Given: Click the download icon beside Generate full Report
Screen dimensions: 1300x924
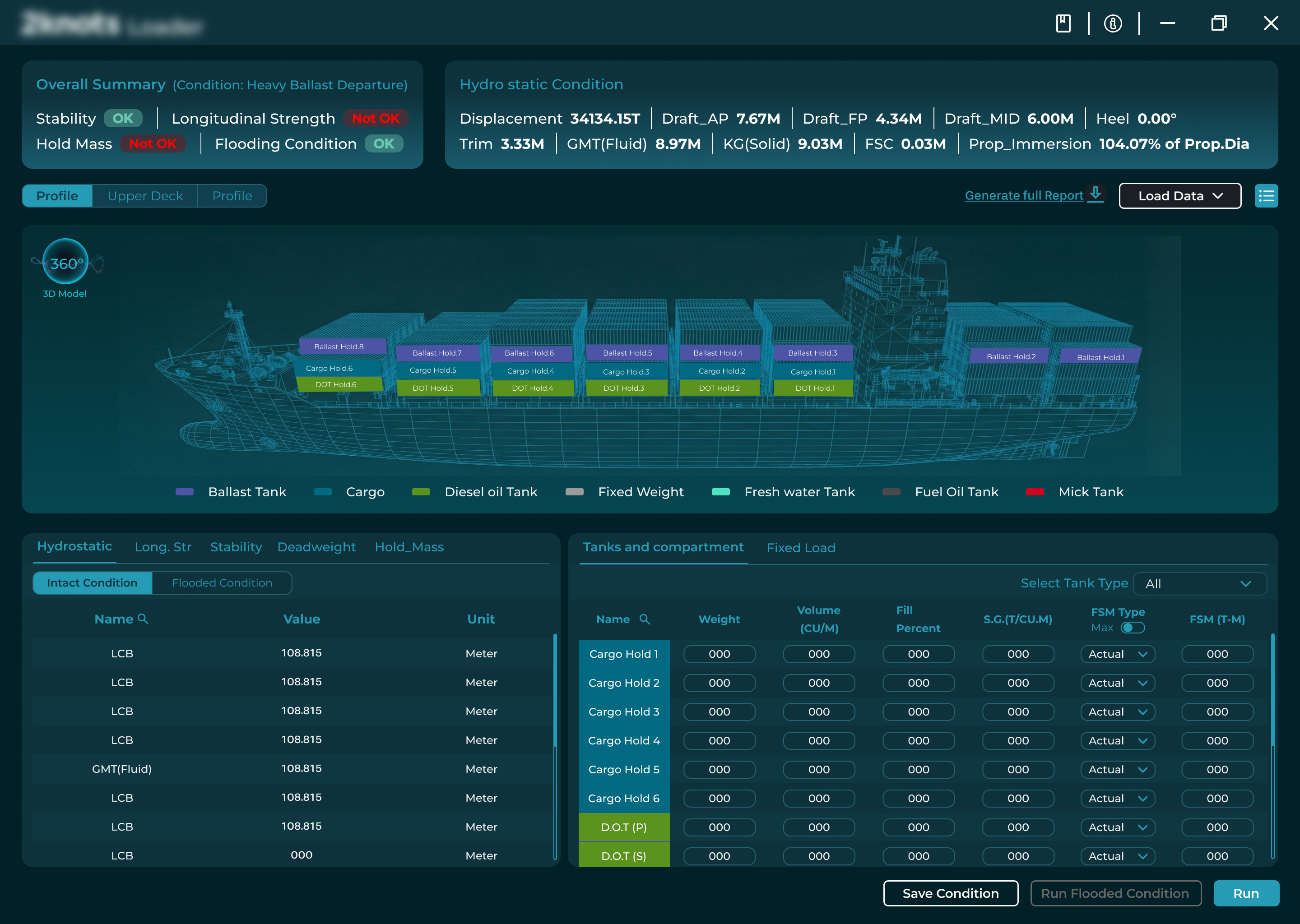Looking at the screenshot, I should point(1096,194).
